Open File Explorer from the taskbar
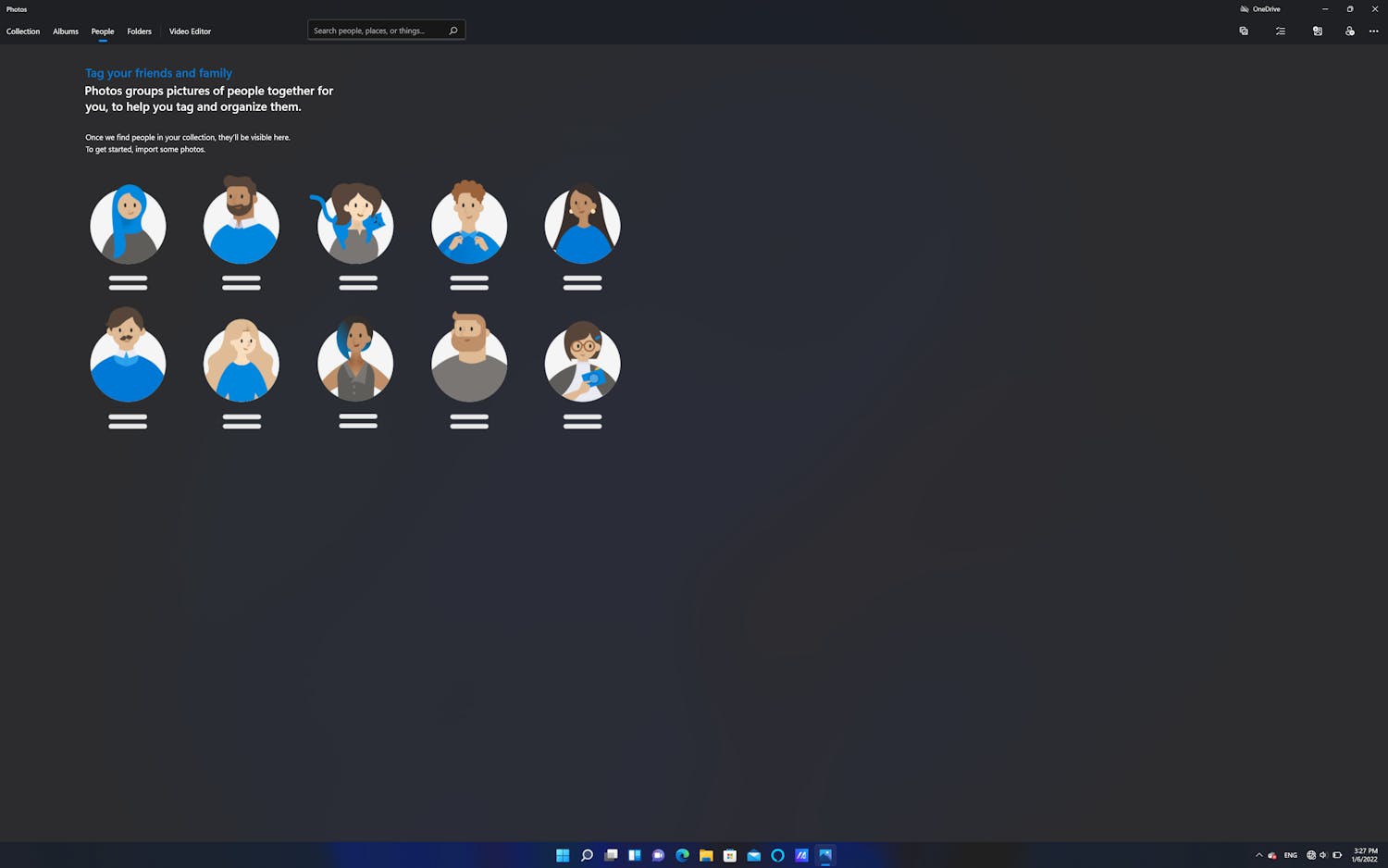 coord(706,855)
